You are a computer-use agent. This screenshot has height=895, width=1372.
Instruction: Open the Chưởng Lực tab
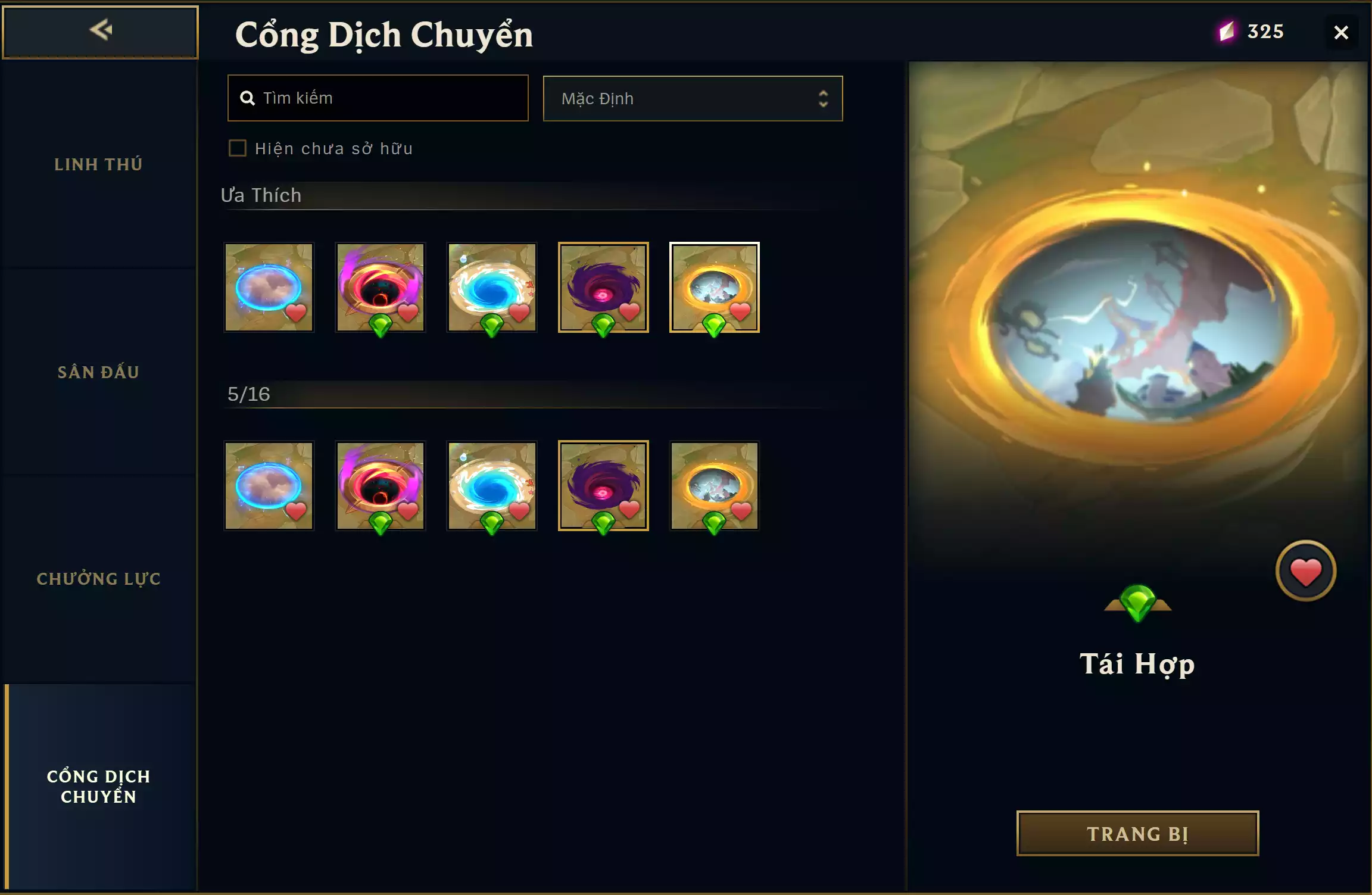point(98,579)
